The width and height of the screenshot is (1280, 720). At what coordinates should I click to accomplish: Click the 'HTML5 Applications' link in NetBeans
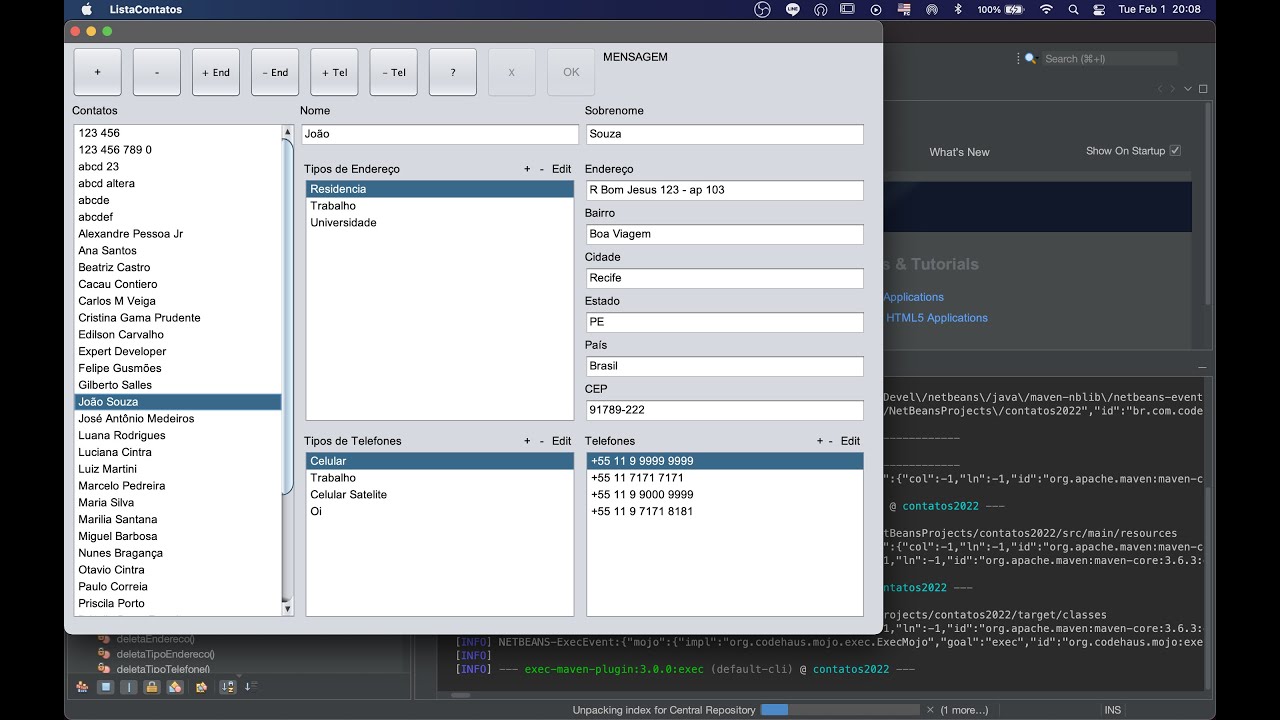pyautogui.click(x=937, y=318)
